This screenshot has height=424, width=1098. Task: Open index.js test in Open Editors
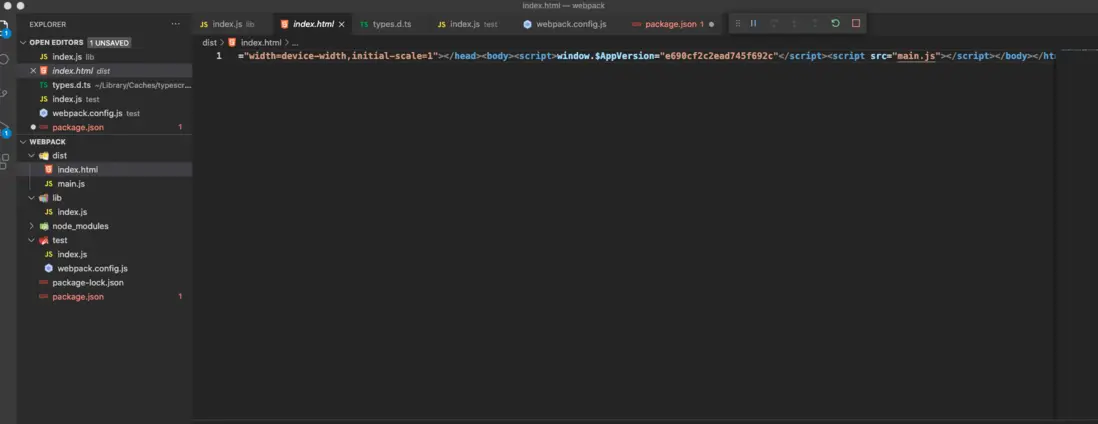105,99
